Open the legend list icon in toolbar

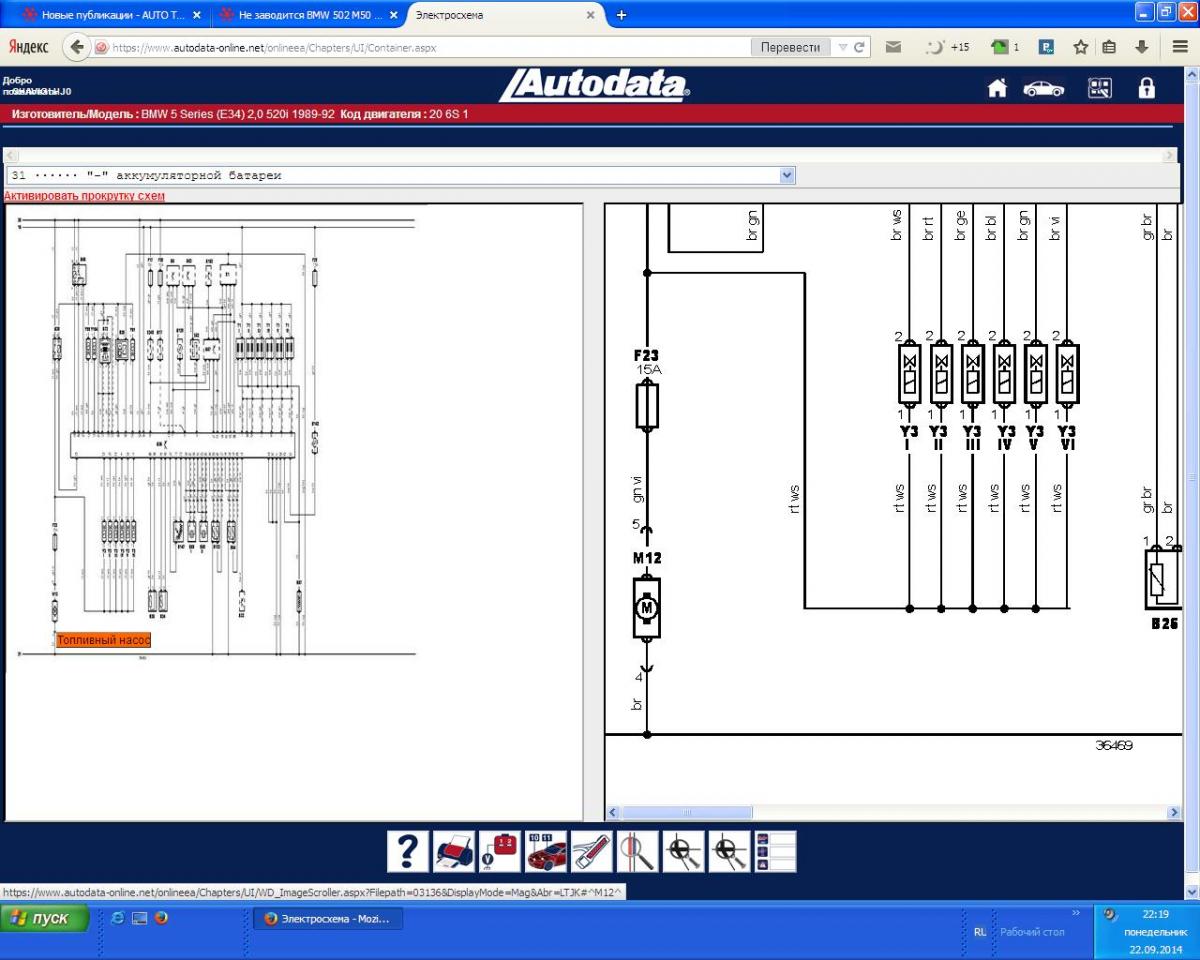click(776, 851)
